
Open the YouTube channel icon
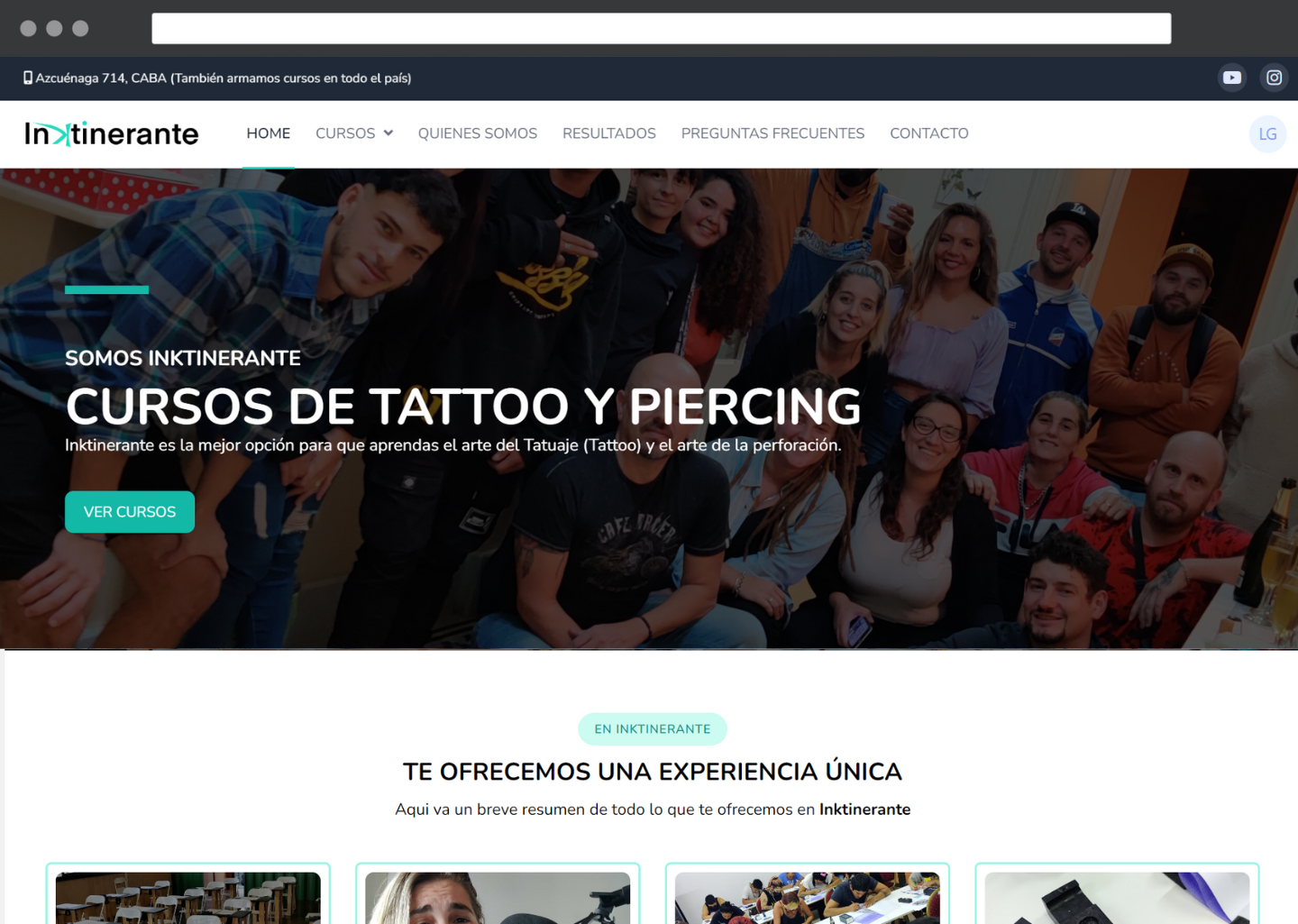[x=1231, y=78]
